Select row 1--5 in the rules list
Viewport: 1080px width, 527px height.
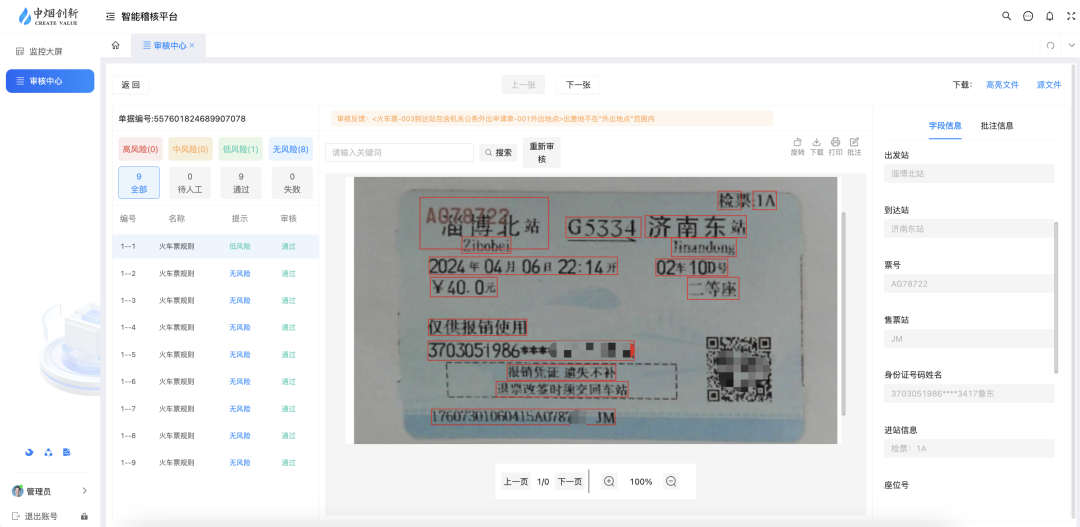pos(216,355)
